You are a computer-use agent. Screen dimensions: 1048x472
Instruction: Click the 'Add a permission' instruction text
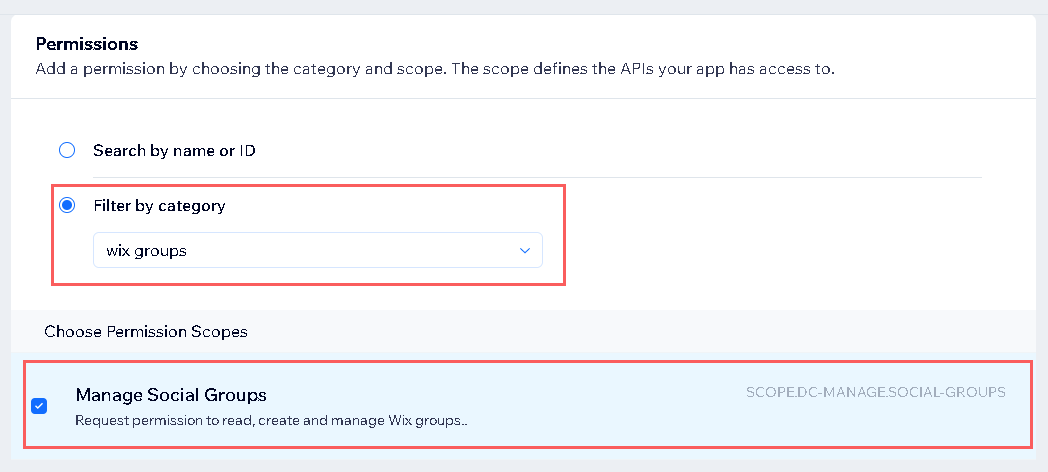pos(434,69)
